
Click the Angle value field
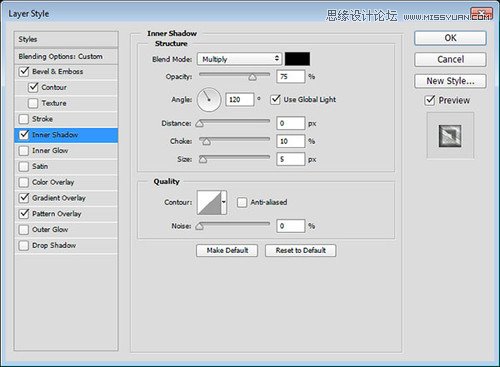click(240, 100)
